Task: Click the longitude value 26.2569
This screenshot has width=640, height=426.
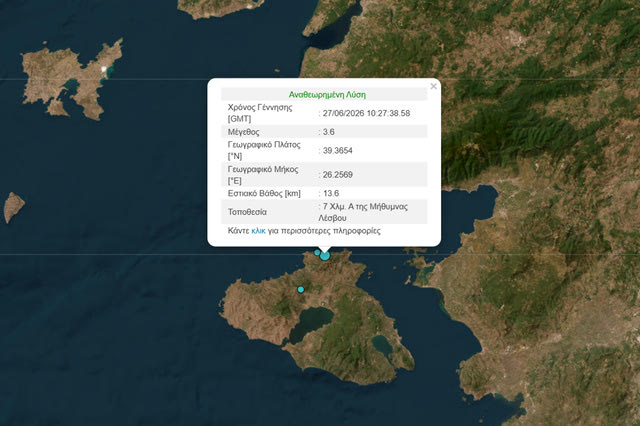Action: tap(338, 175)
